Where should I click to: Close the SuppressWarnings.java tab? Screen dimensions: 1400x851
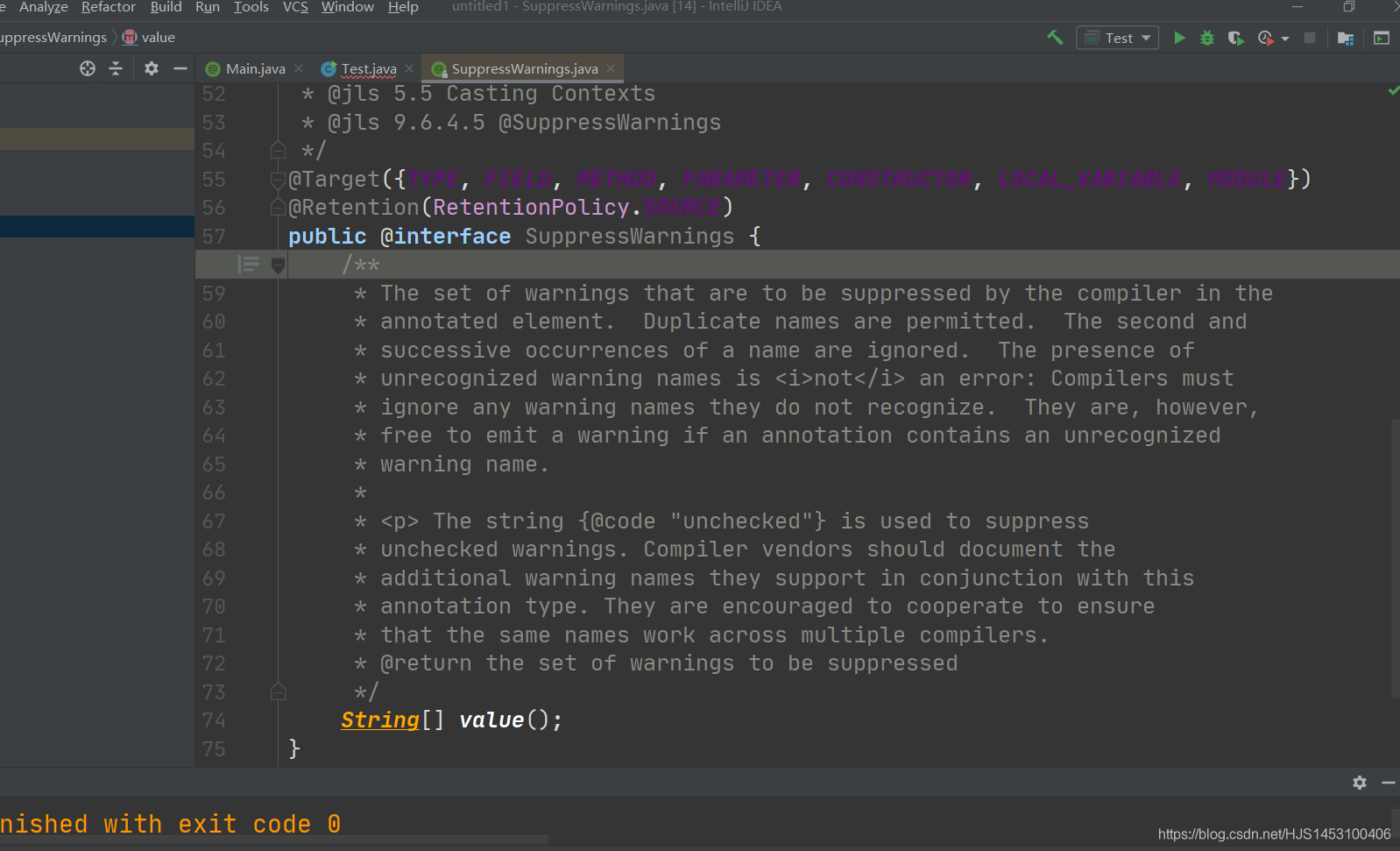(611, 68)
